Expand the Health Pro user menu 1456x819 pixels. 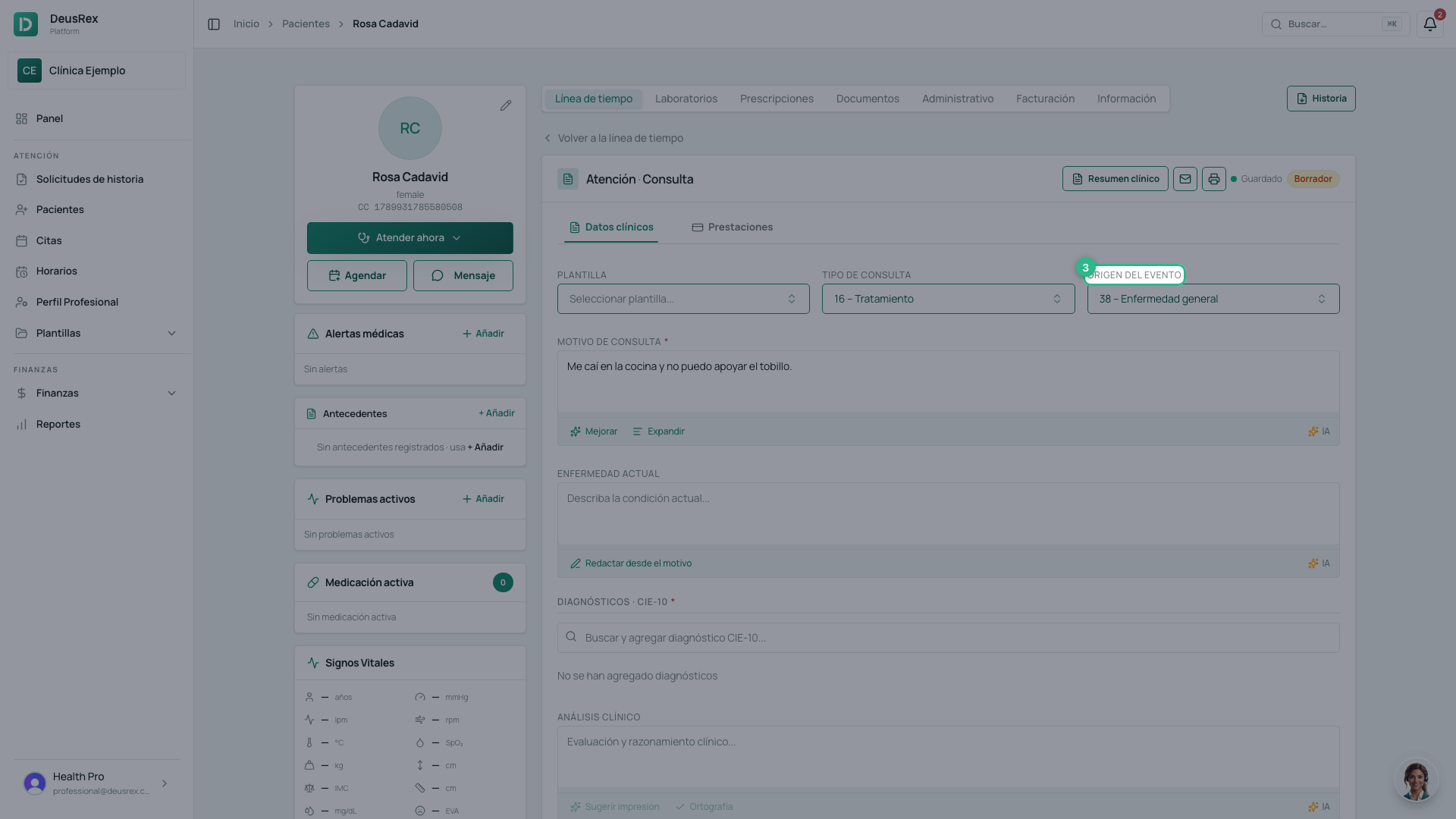click(96, 783)
